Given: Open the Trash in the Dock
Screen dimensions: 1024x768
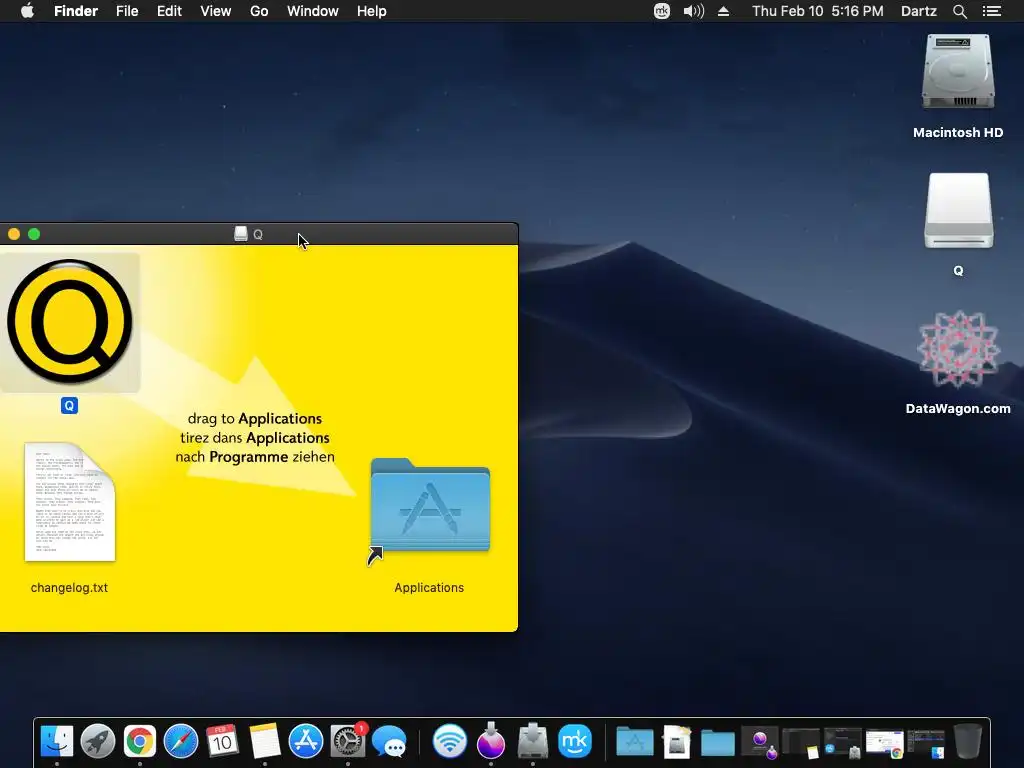Looking at the screenshot, I should (x=968, y=741).
